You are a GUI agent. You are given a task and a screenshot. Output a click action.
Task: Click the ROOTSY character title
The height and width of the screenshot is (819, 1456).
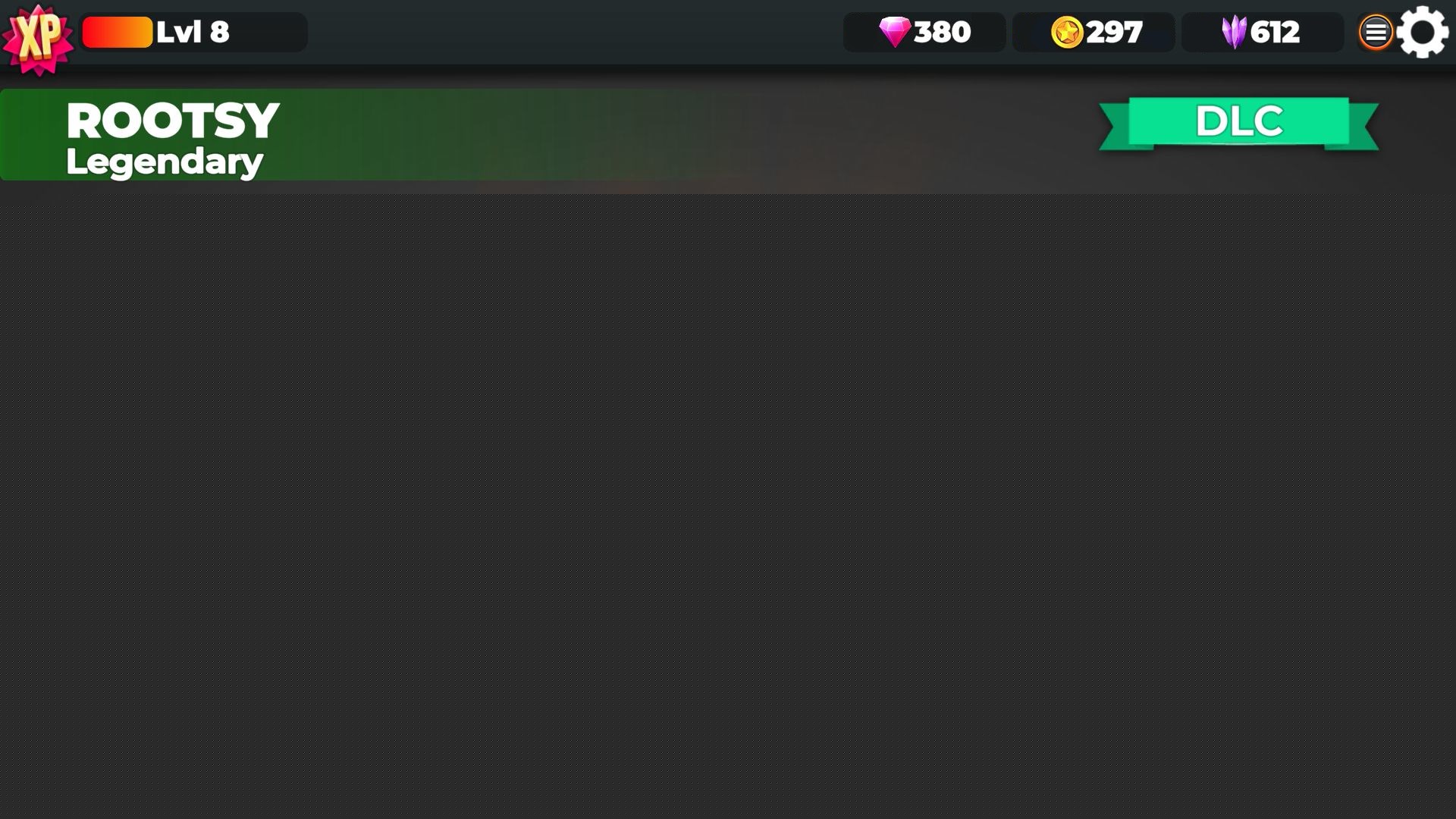pyautogui.click(x=173, y=120)
